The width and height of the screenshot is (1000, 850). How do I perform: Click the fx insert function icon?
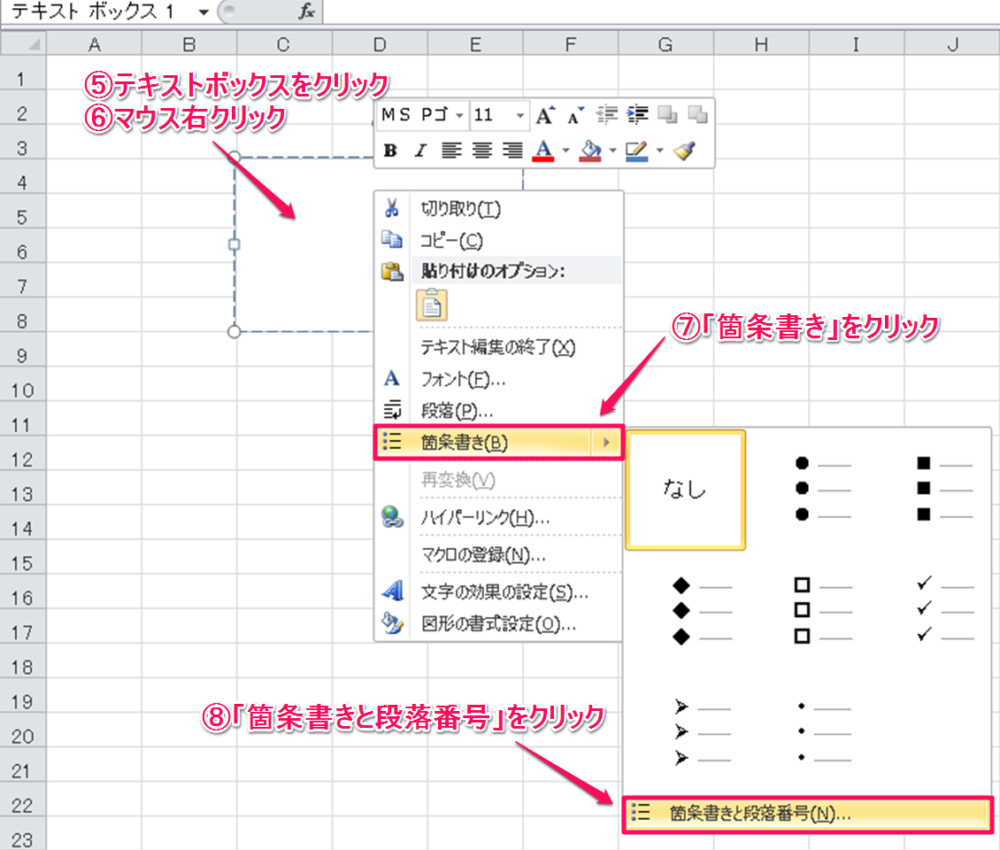pyautogui.click(x=307, y=11)
